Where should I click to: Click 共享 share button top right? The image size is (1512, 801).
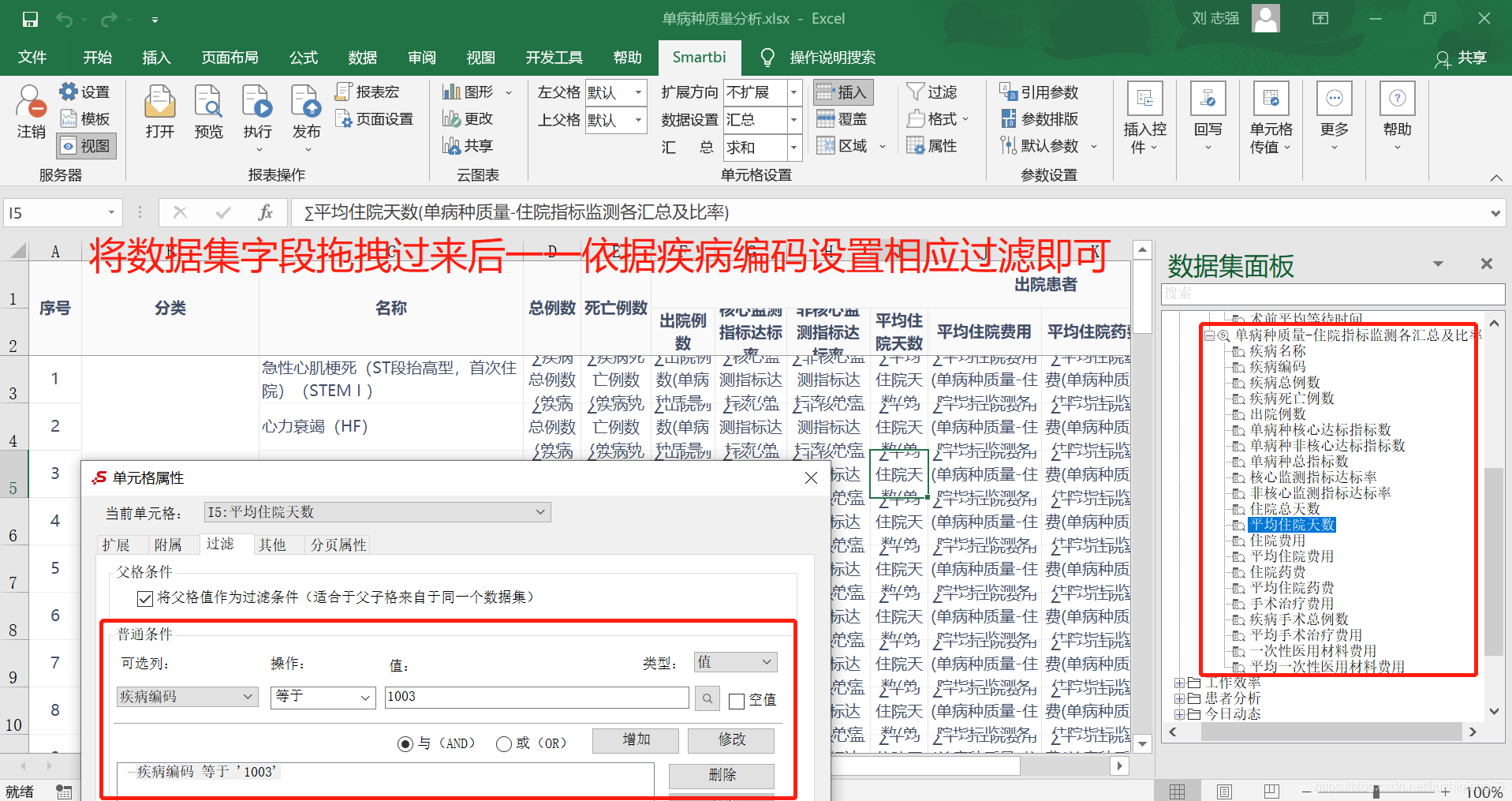[x=1461, y=58]
